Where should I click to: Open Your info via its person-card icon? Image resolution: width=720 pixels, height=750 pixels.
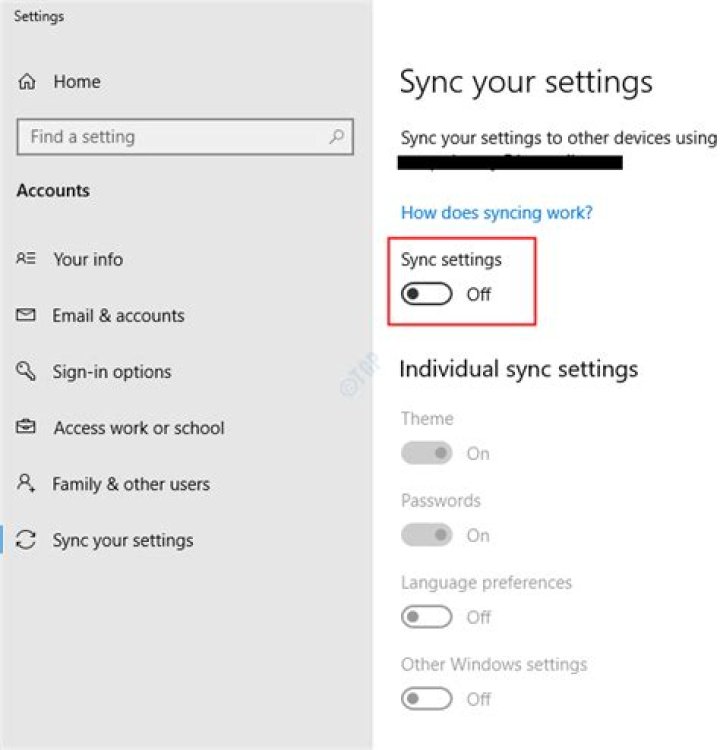tap(26, 259)
